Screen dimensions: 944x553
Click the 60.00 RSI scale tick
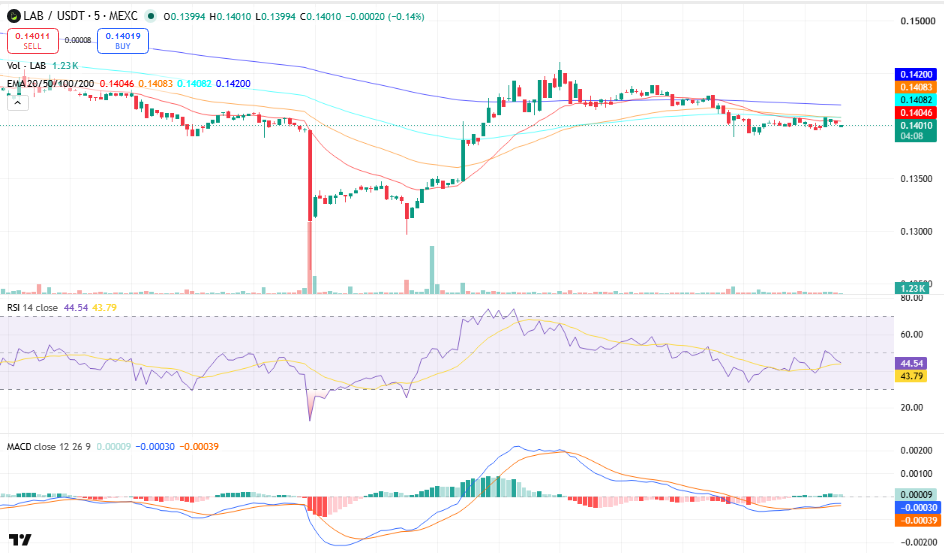point(911,335)
